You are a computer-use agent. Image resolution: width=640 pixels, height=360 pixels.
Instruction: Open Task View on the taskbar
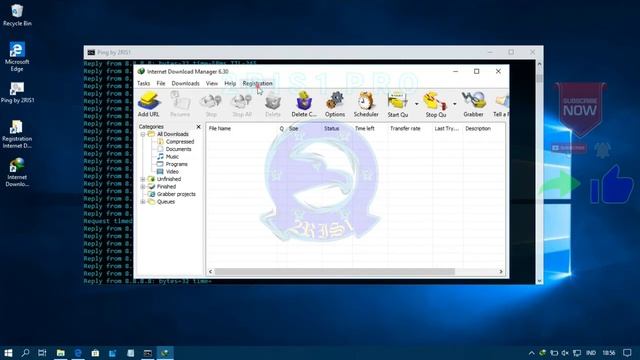tap(42, 353)
